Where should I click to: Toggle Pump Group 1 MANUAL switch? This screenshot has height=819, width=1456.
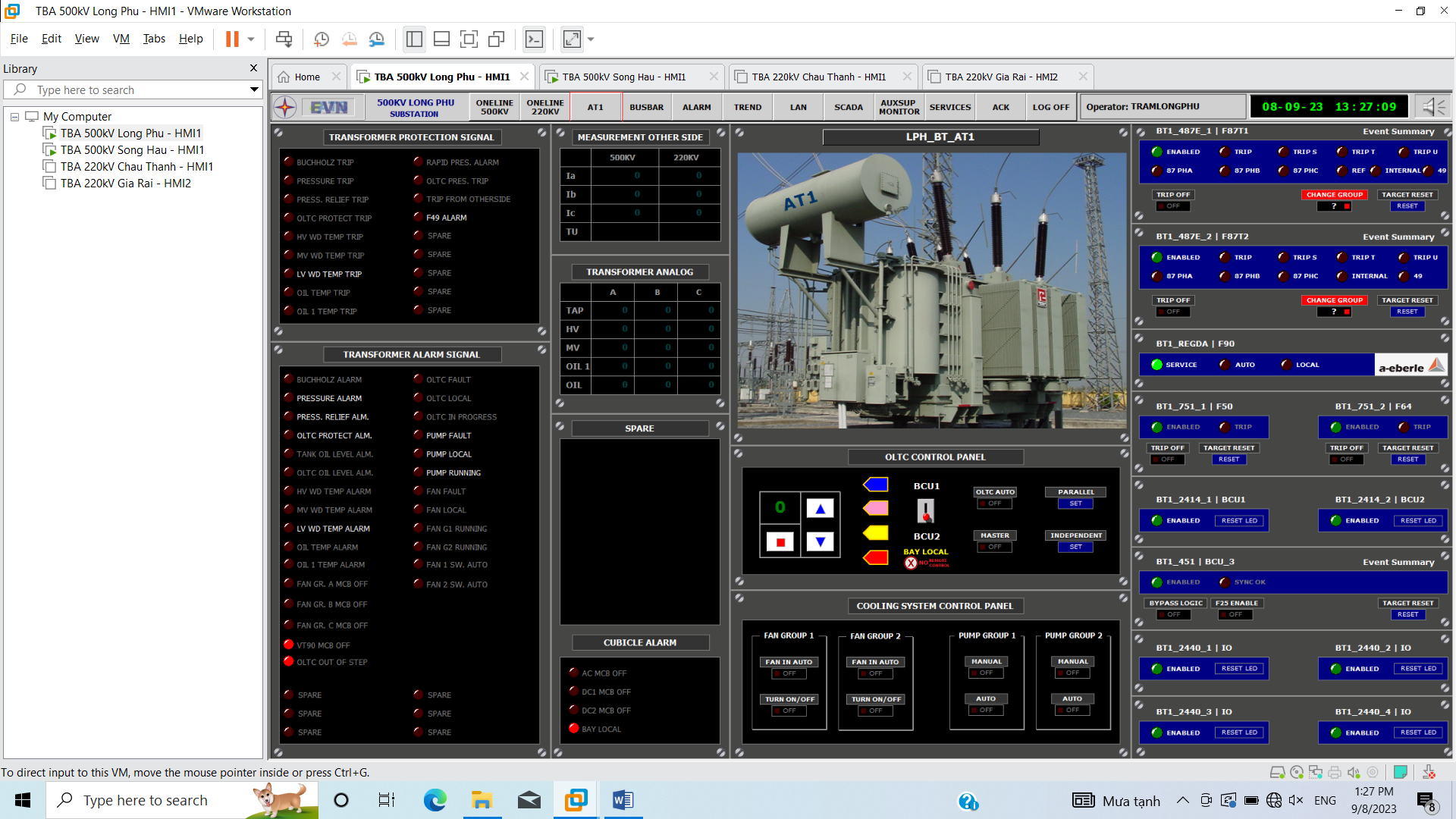[x=986, y=673]
